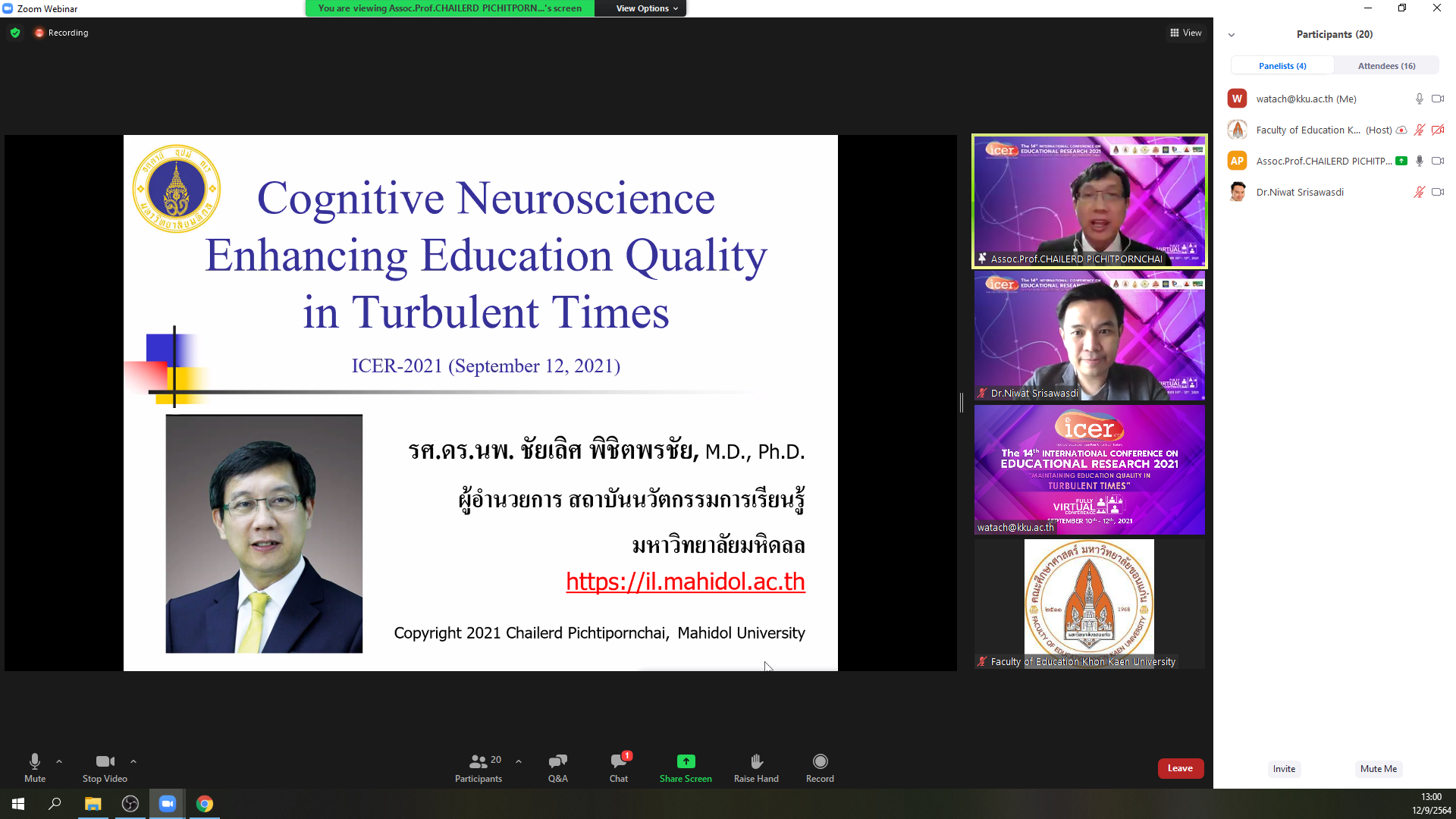Expand audio options arrow next to Mute
1456x819 pixels.
click(59, 761)
